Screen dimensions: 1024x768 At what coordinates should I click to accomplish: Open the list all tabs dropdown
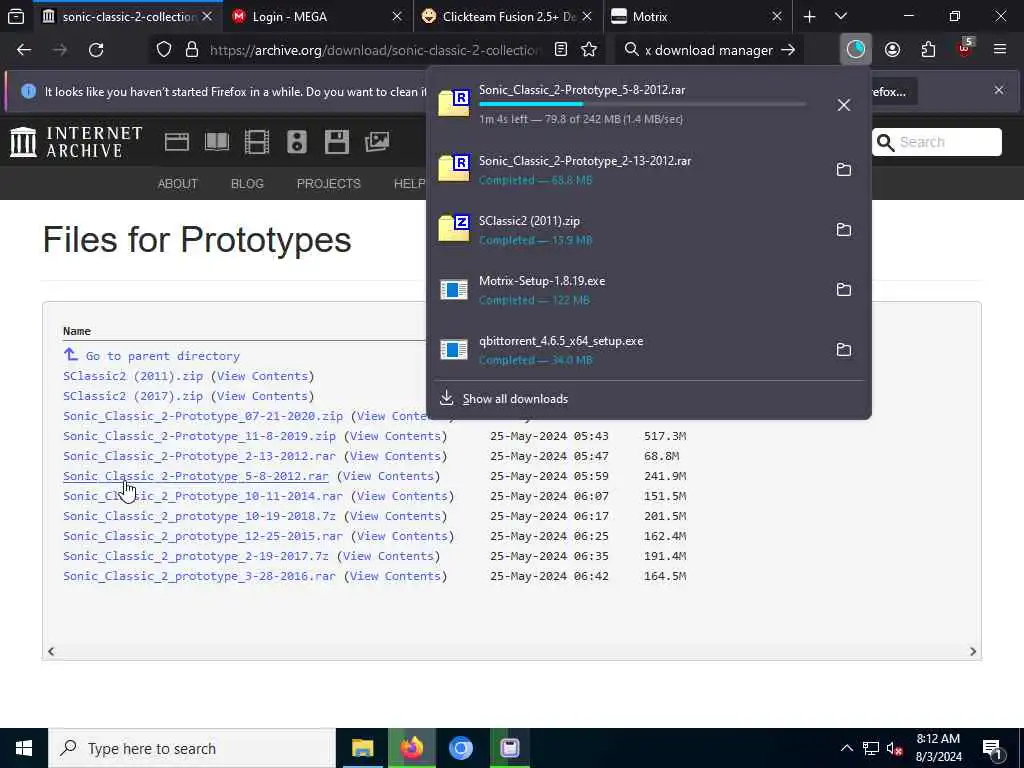tap(840, 16)
